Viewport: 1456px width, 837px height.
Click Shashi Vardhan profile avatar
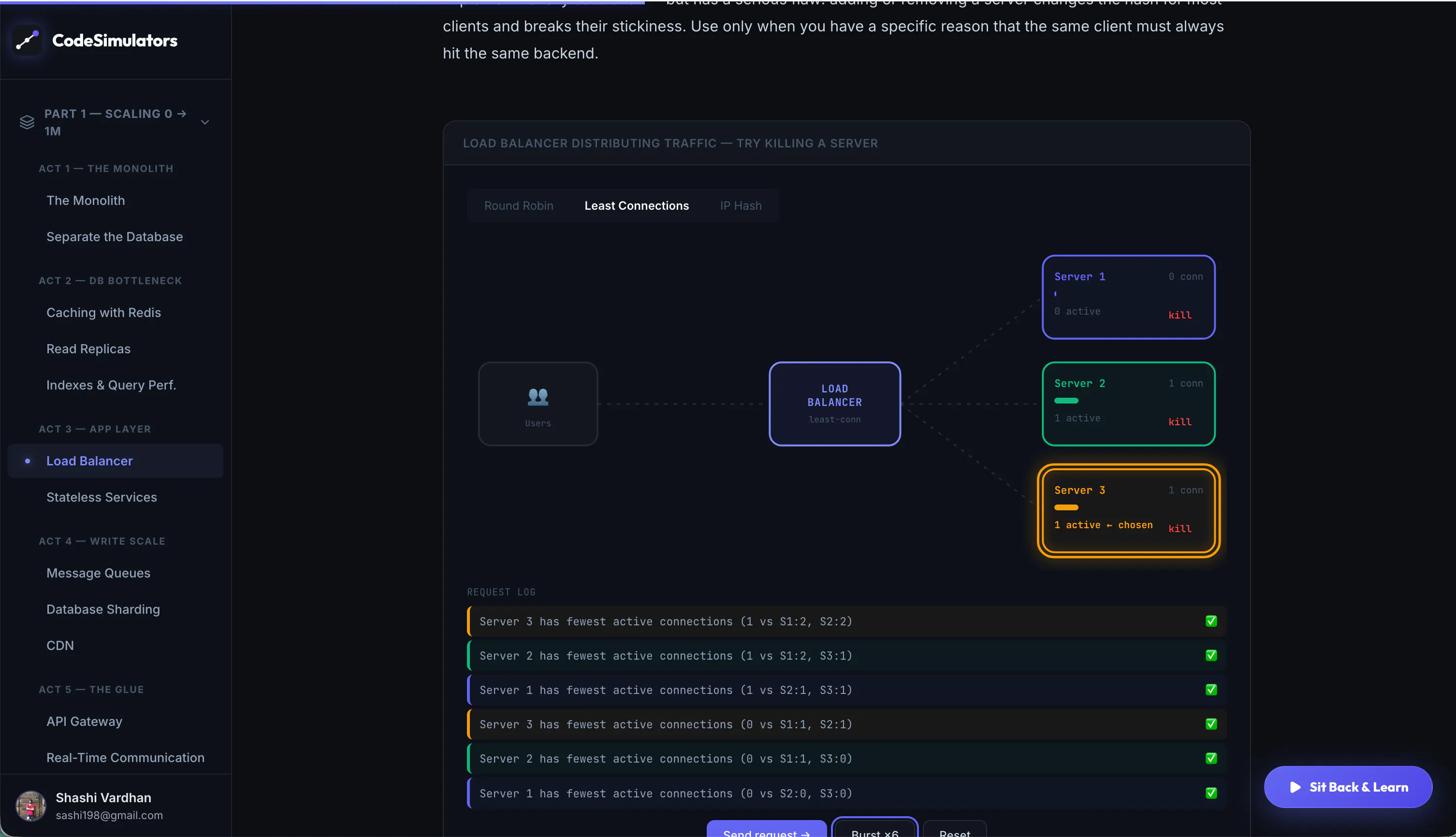pos(30,806)
